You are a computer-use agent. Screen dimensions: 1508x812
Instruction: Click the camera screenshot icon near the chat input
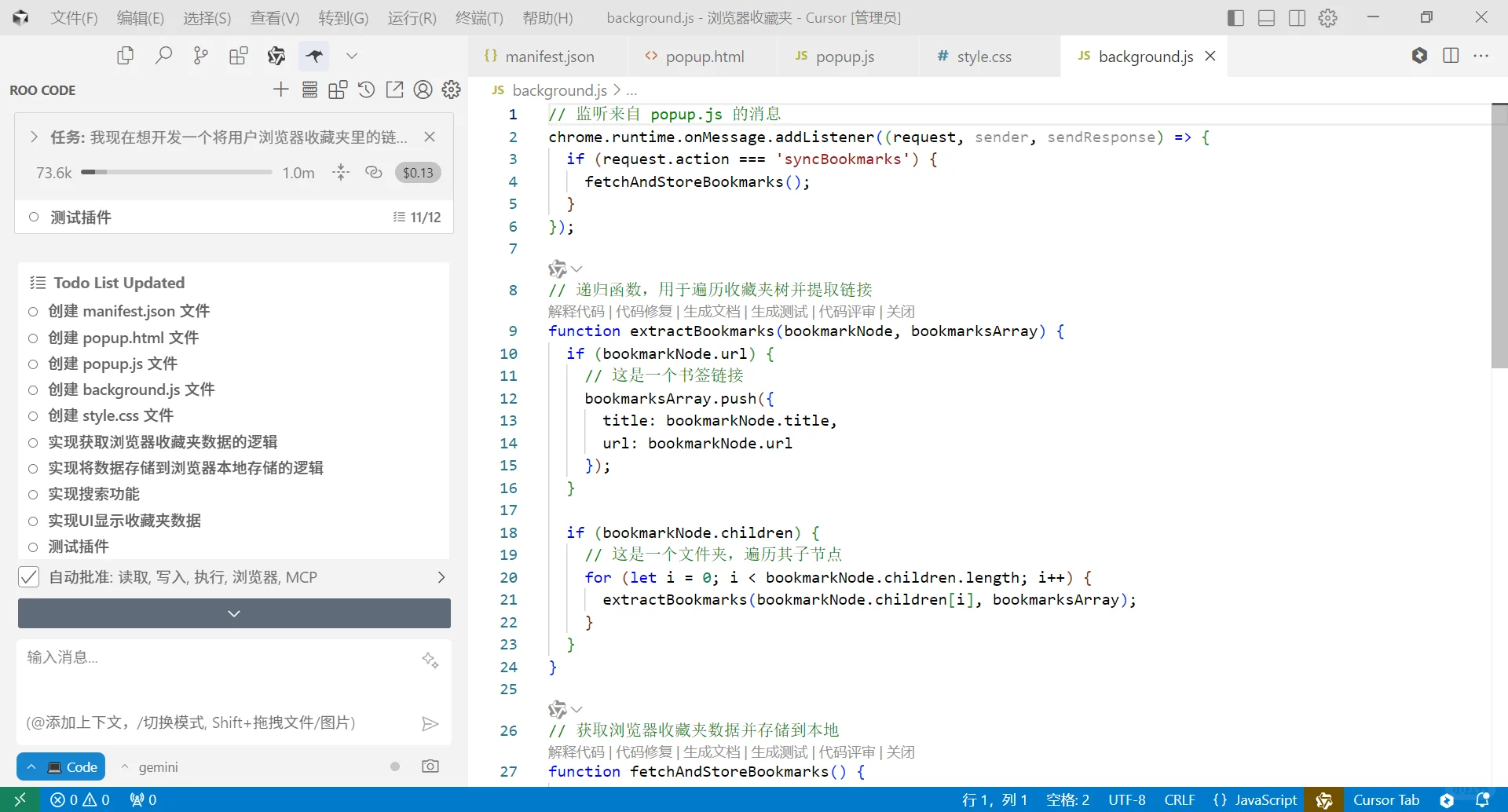point(430,766)
